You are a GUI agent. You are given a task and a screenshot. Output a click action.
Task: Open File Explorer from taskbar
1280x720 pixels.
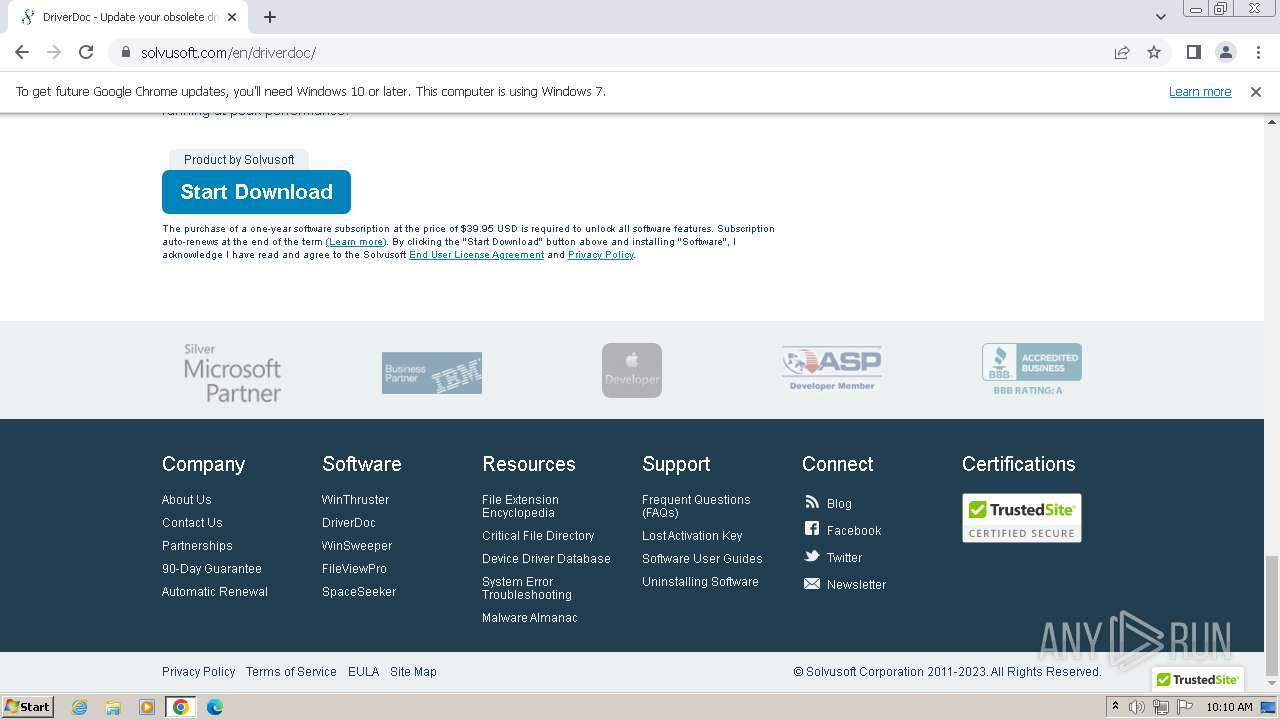coord(113,707)
